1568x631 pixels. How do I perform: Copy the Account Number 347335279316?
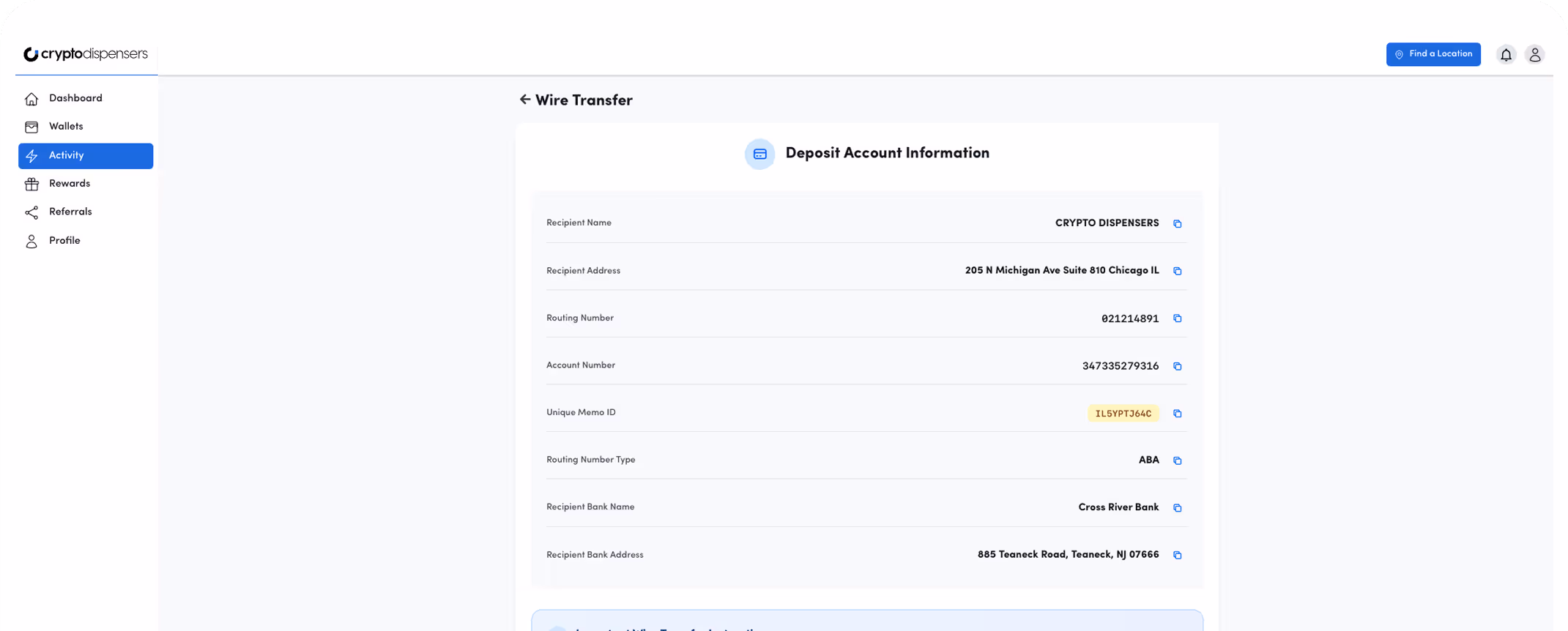[x=1177, y=366]
